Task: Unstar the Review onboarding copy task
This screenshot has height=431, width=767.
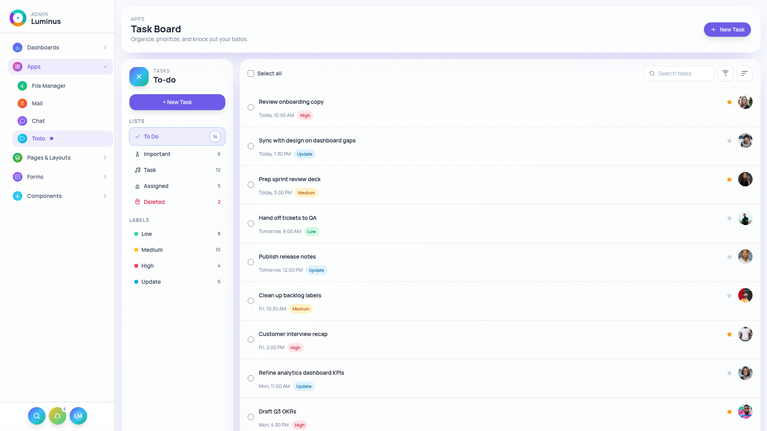Action: pyautogui.click(x=729, y=102)
